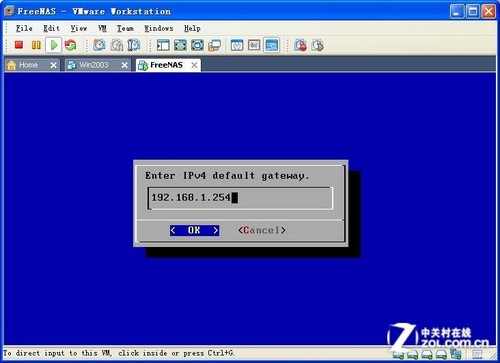500x363 pixels.
Task: Open the File menu
Action: coord(24,28)
